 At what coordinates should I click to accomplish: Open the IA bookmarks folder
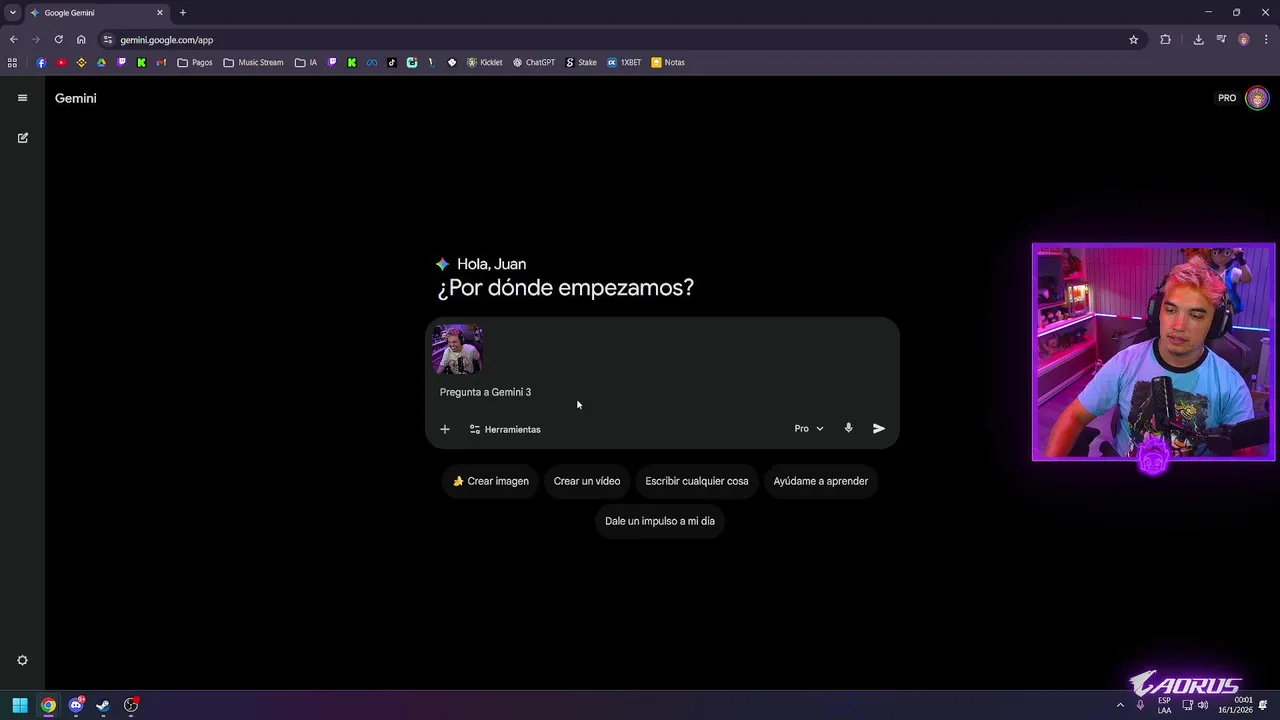point(306,62)
